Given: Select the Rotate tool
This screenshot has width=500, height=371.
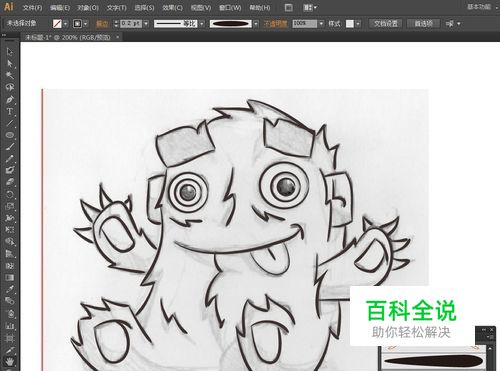Looking at the screenshot, I should (10, 194).
